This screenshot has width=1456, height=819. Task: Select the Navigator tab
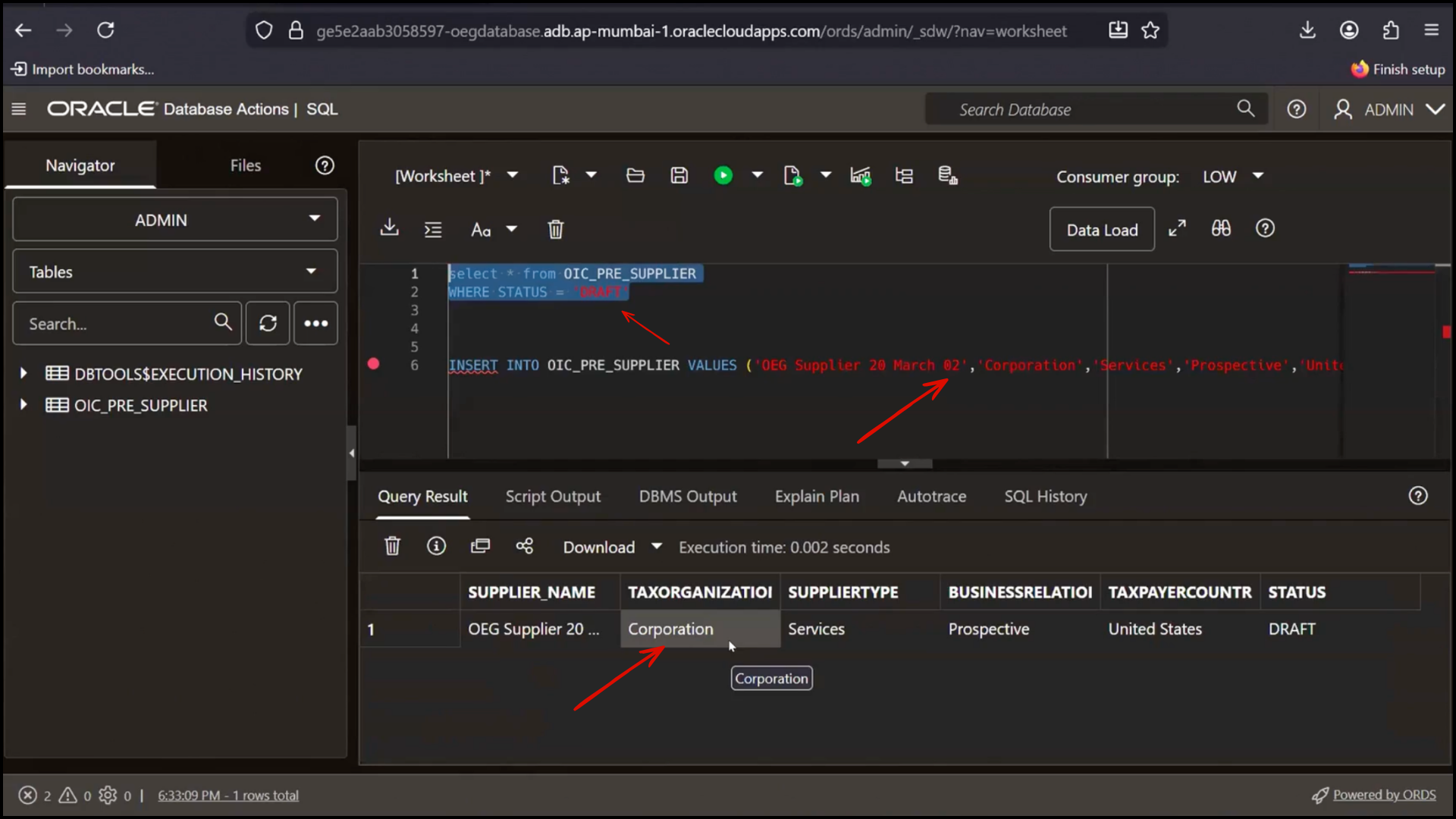(x=80, y=165)
